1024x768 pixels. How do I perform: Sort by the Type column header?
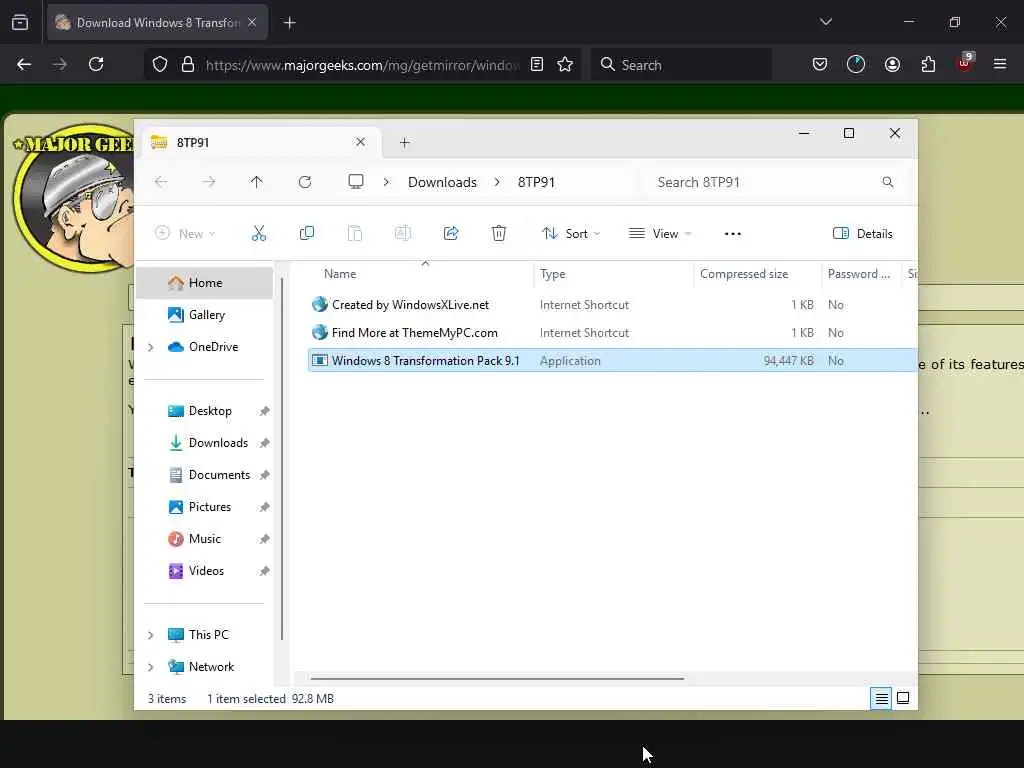(x=614, y=274)
